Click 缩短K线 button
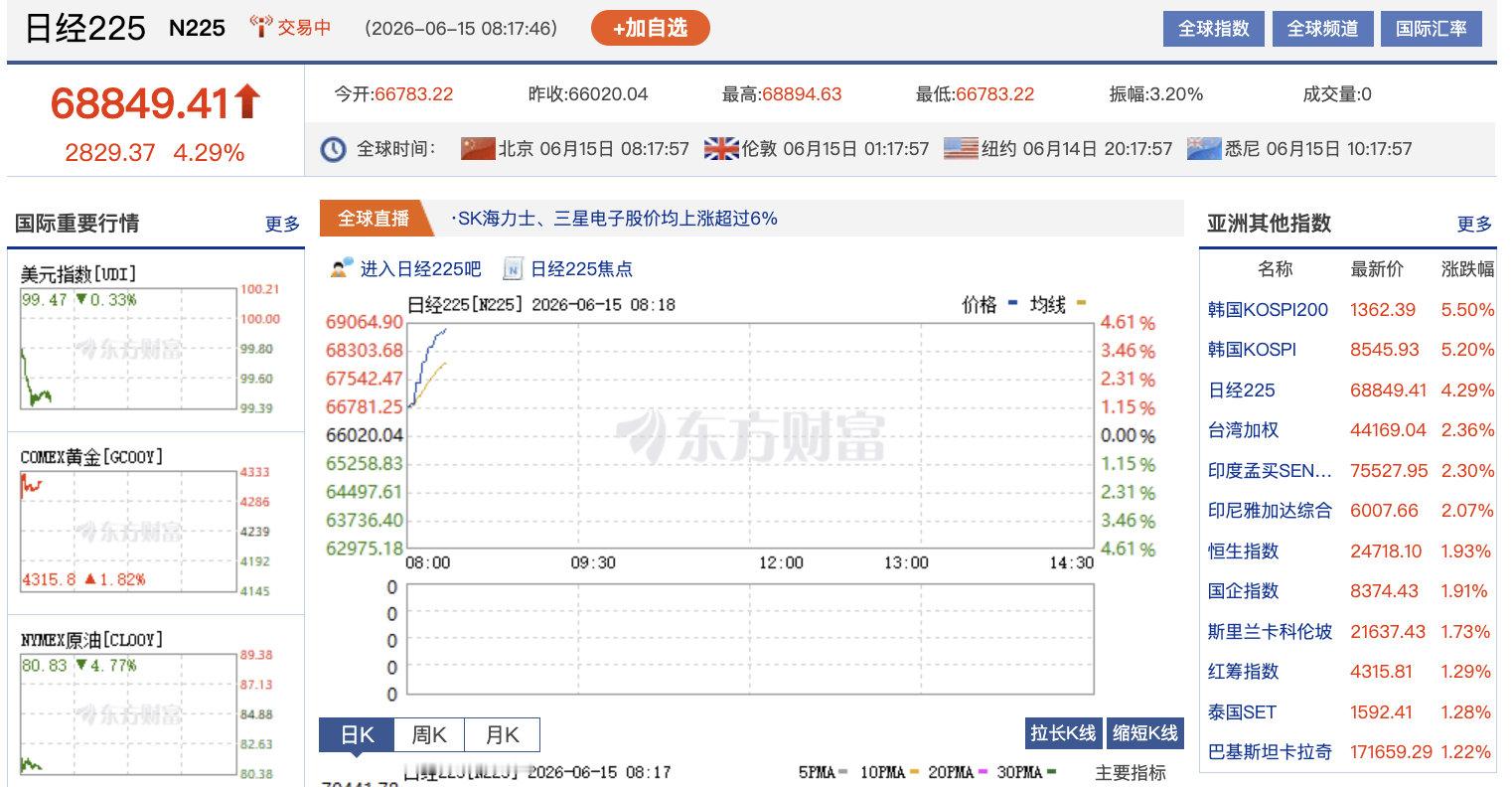This screenshot has height=787, width=1512. 1144,733
